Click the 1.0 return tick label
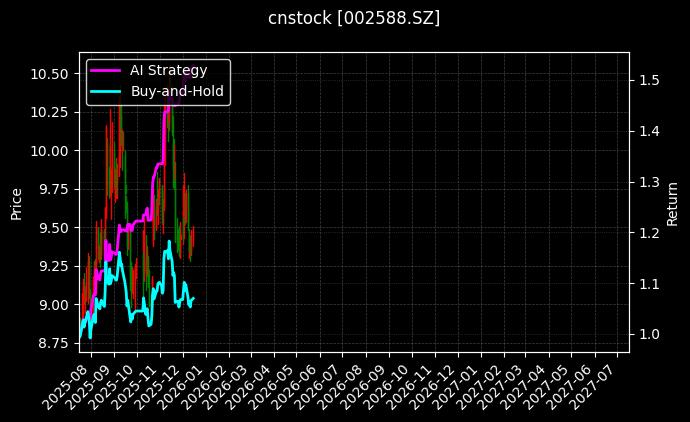This screenshot has height=422, width=690. [648, 334]
